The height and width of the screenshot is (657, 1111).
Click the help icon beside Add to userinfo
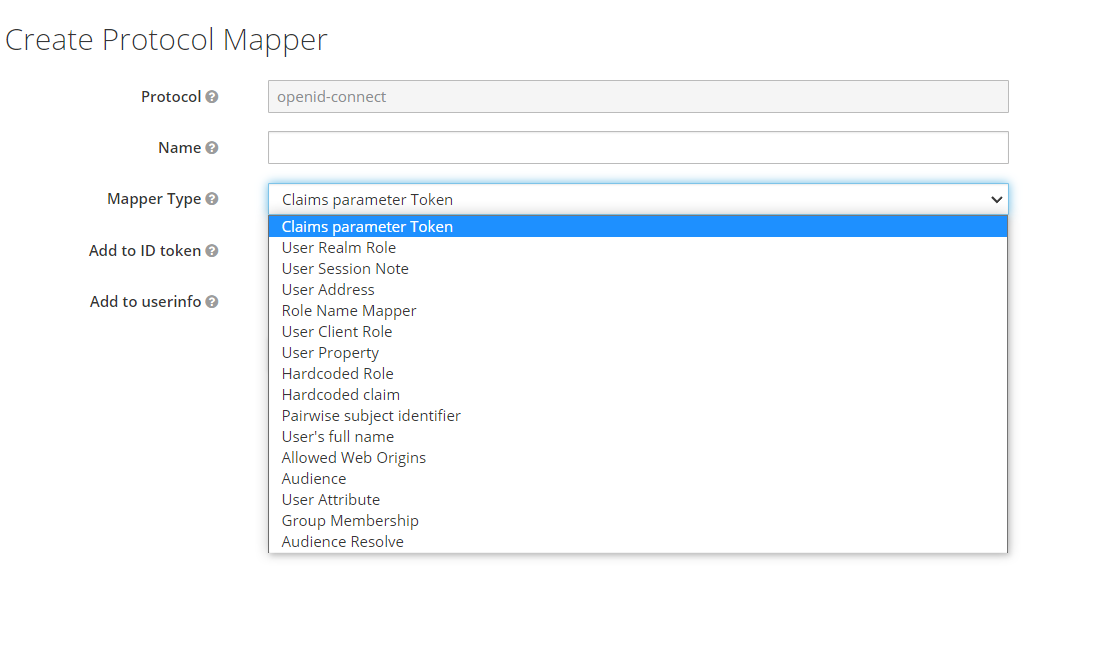212,302
